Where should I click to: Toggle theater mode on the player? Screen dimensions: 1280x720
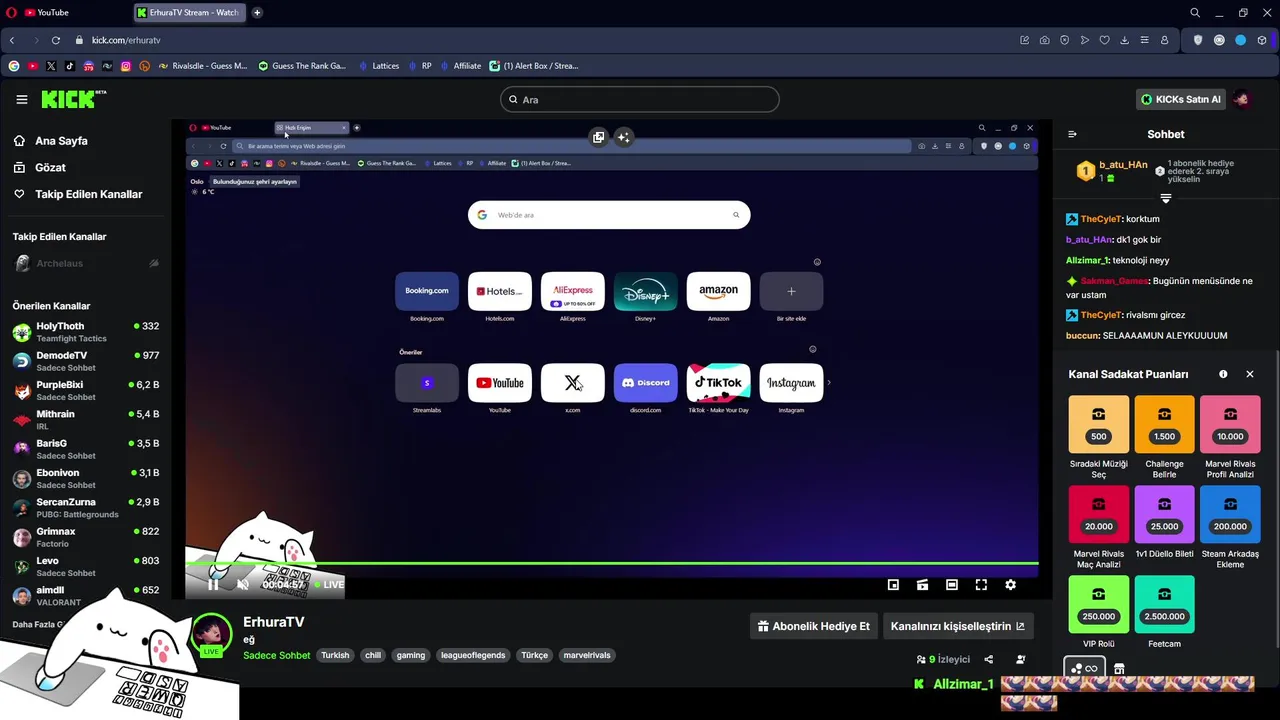click(x=952, y=585)
